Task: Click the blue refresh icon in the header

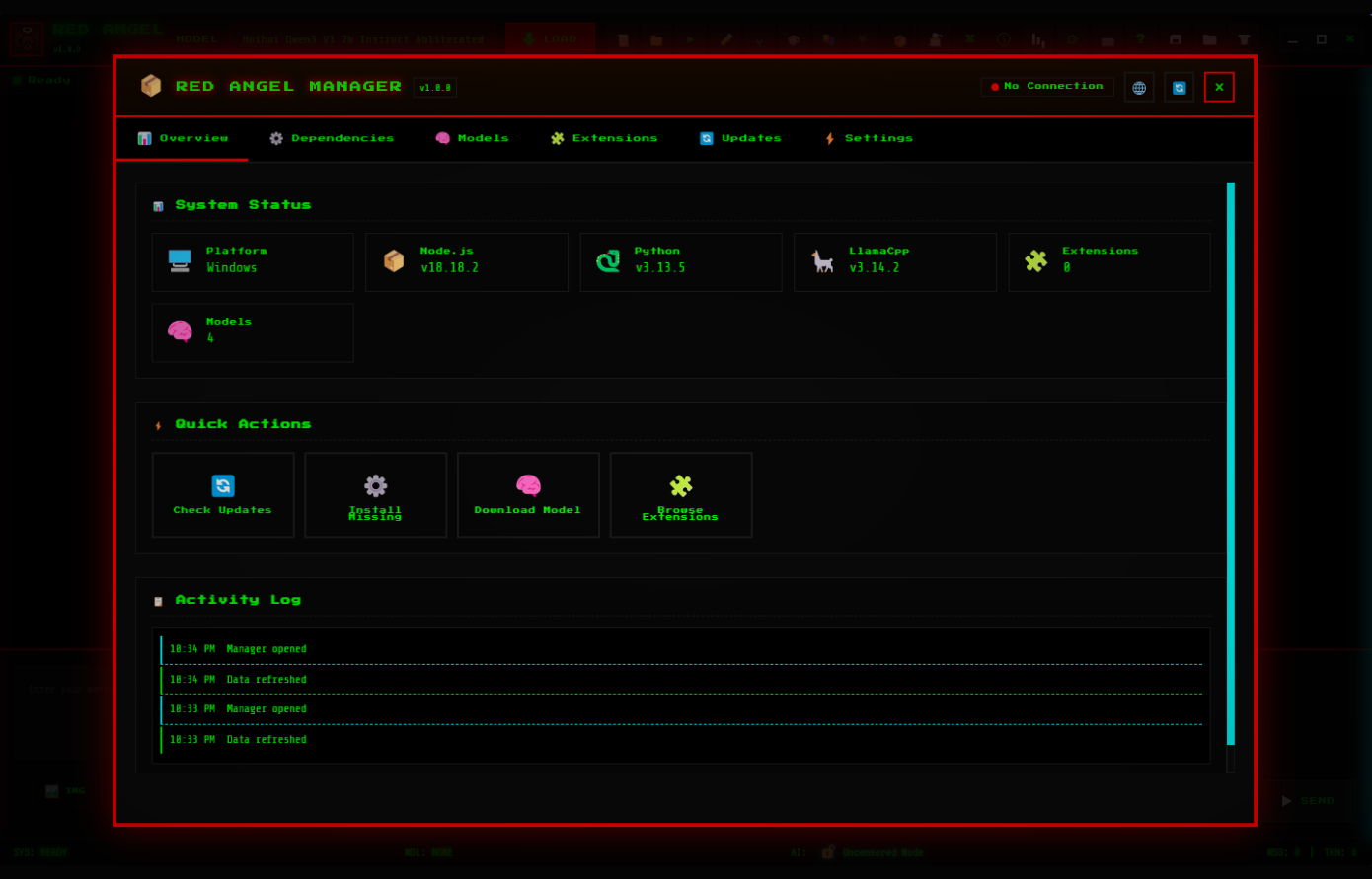Action: point(1179,88)
